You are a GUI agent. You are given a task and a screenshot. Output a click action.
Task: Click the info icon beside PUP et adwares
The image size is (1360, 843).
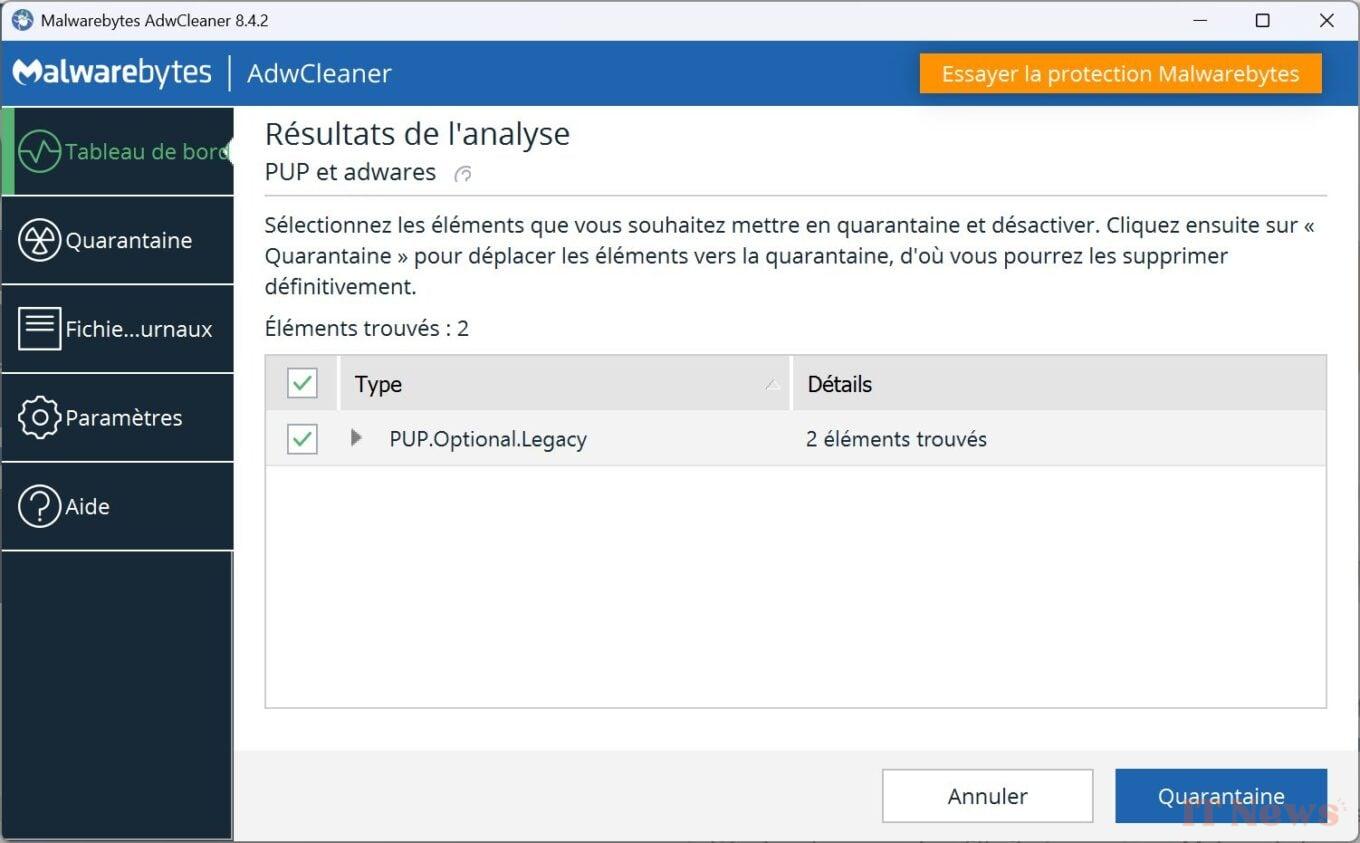coord(463,174)
